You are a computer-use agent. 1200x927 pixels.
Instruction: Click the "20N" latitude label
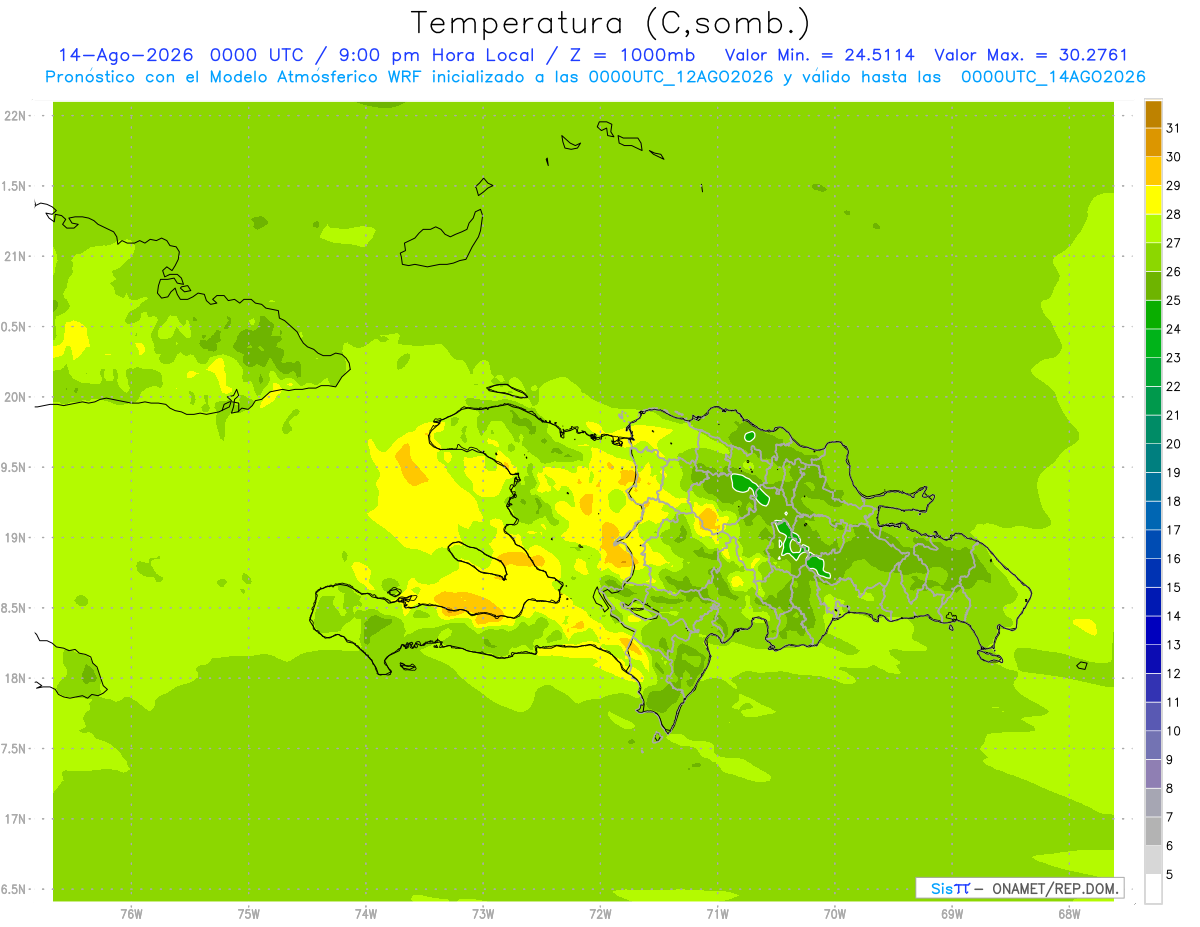pos(14,397)
